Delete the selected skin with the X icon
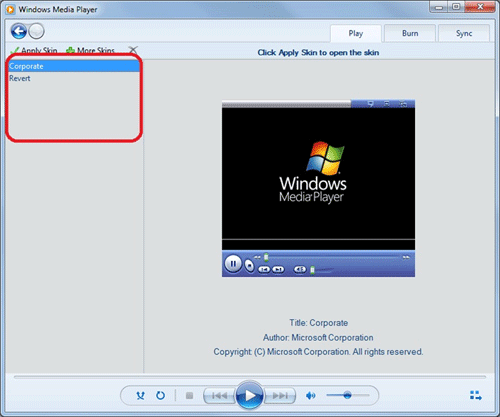Viewport: 500px width, 417px height. click(x=133, y=50)
